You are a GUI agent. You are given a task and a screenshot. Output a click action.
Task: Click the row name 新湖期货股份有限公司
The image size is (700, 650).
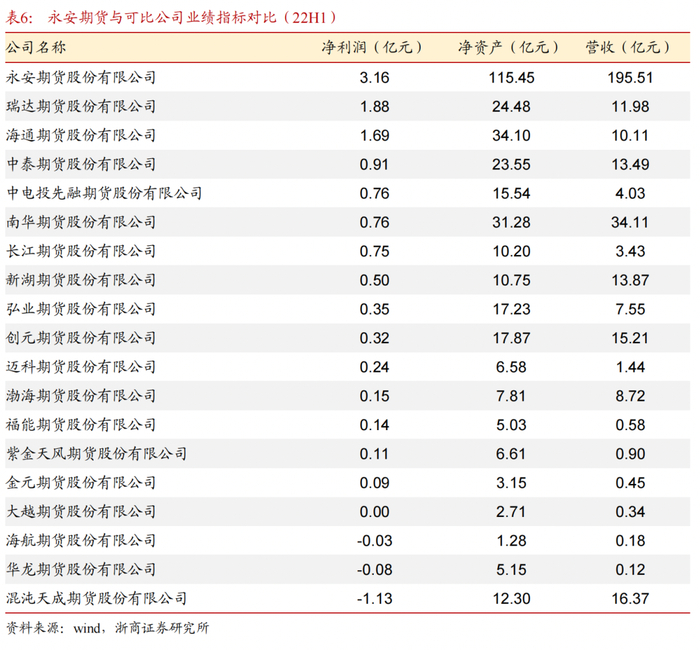point(81,280)
